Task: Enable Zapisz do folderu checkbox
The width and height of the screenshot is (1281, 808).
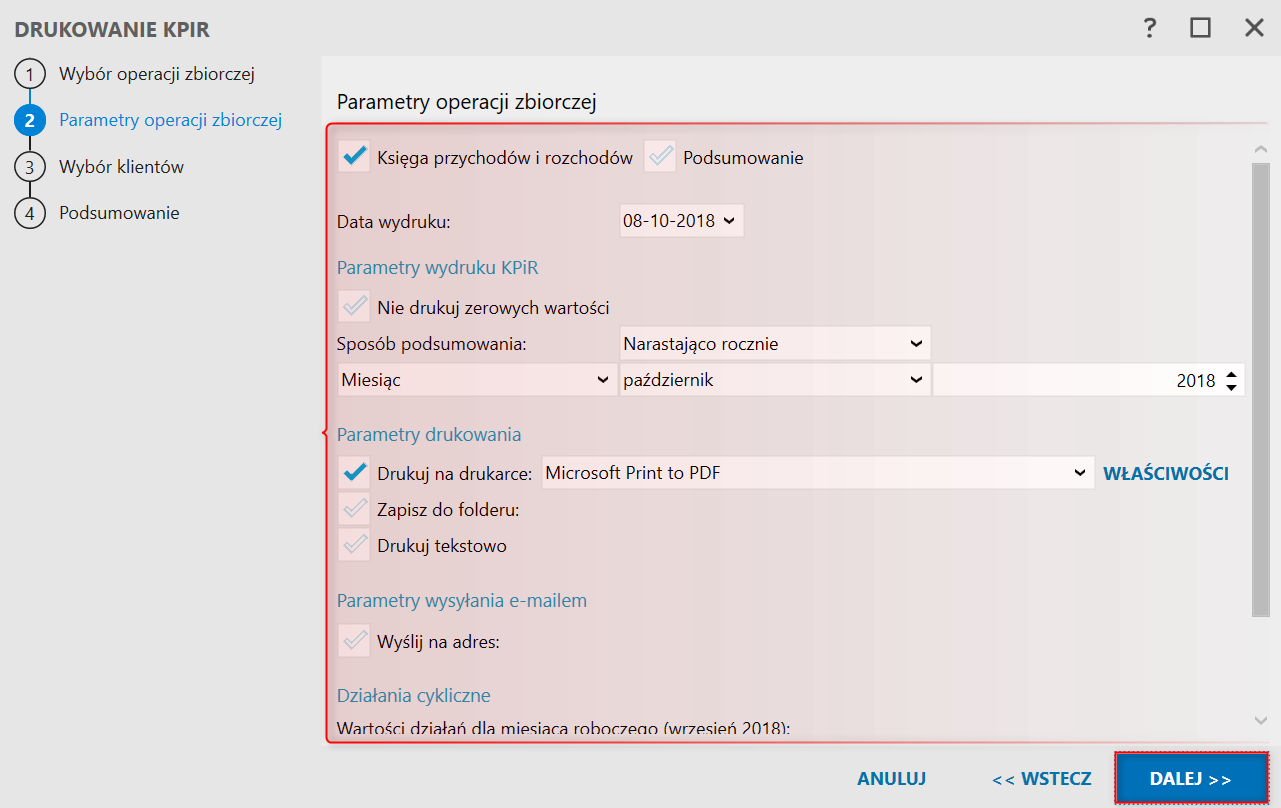Action: tap(354, 510)
